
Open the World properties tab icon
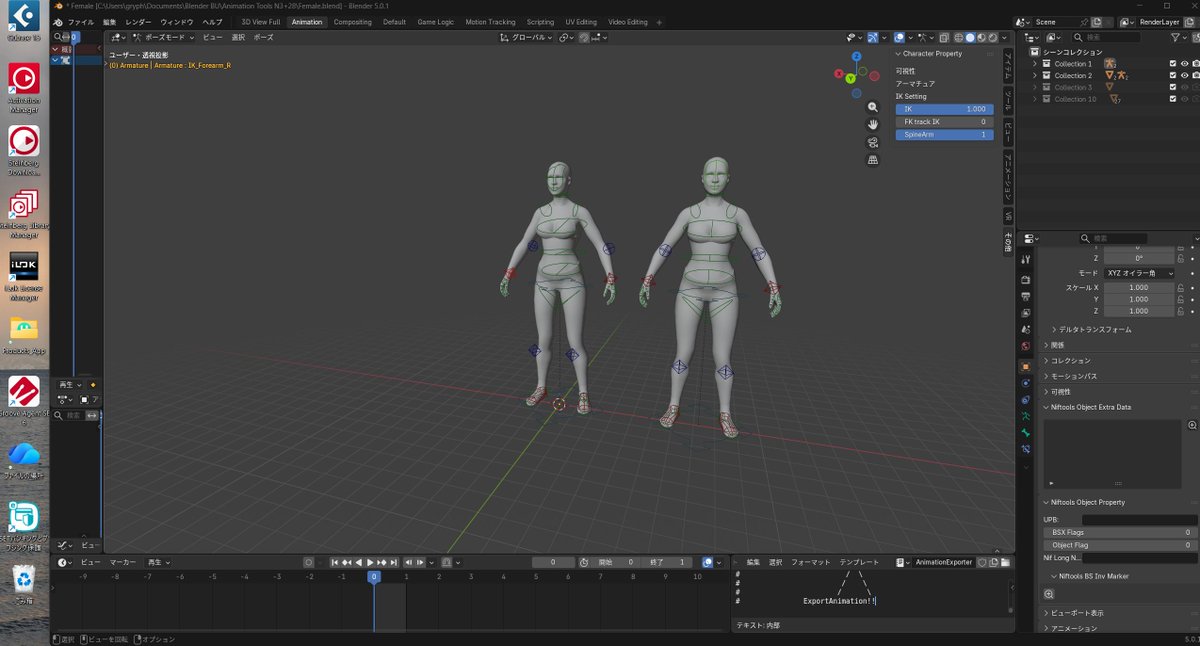pos(1025,346)
